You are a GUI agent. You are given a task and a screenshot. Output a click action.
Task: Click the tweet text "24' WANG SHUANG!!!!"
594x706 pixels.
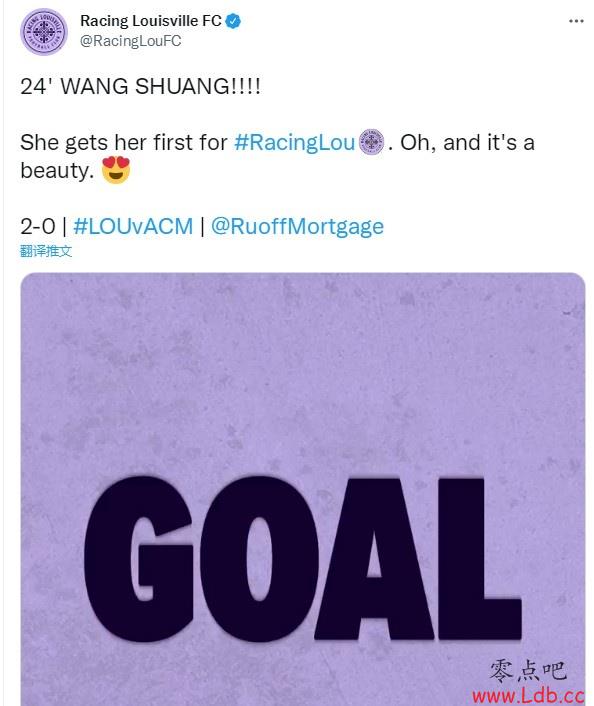140,86
